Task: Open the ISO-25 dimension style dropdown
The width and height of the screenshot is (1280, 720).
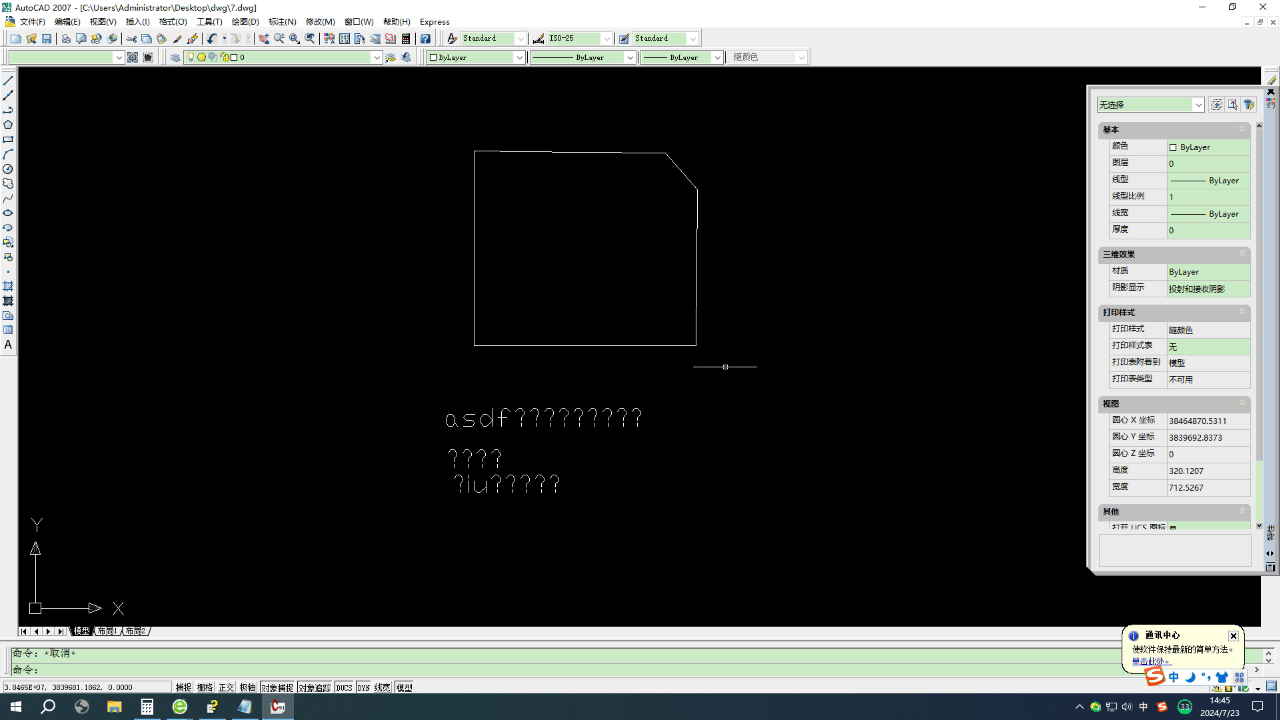Action: coord(607,39)
